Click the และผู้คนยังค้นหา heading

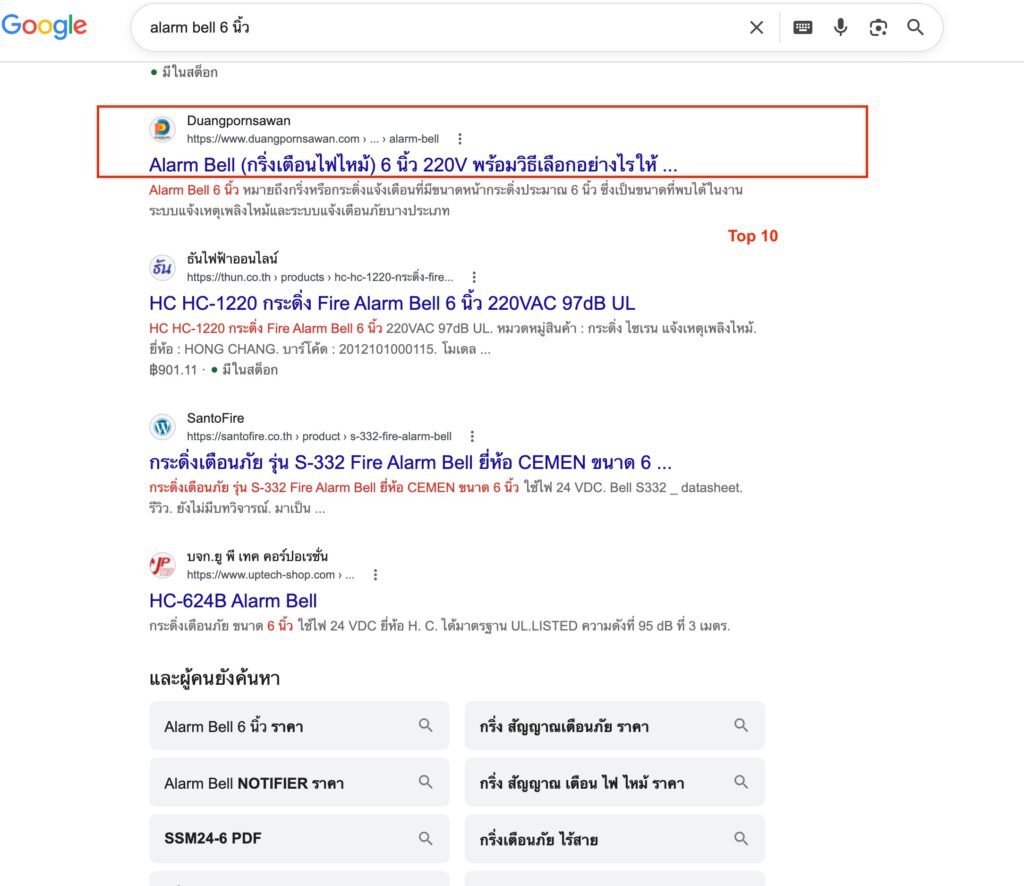click(x=214, y=678)
